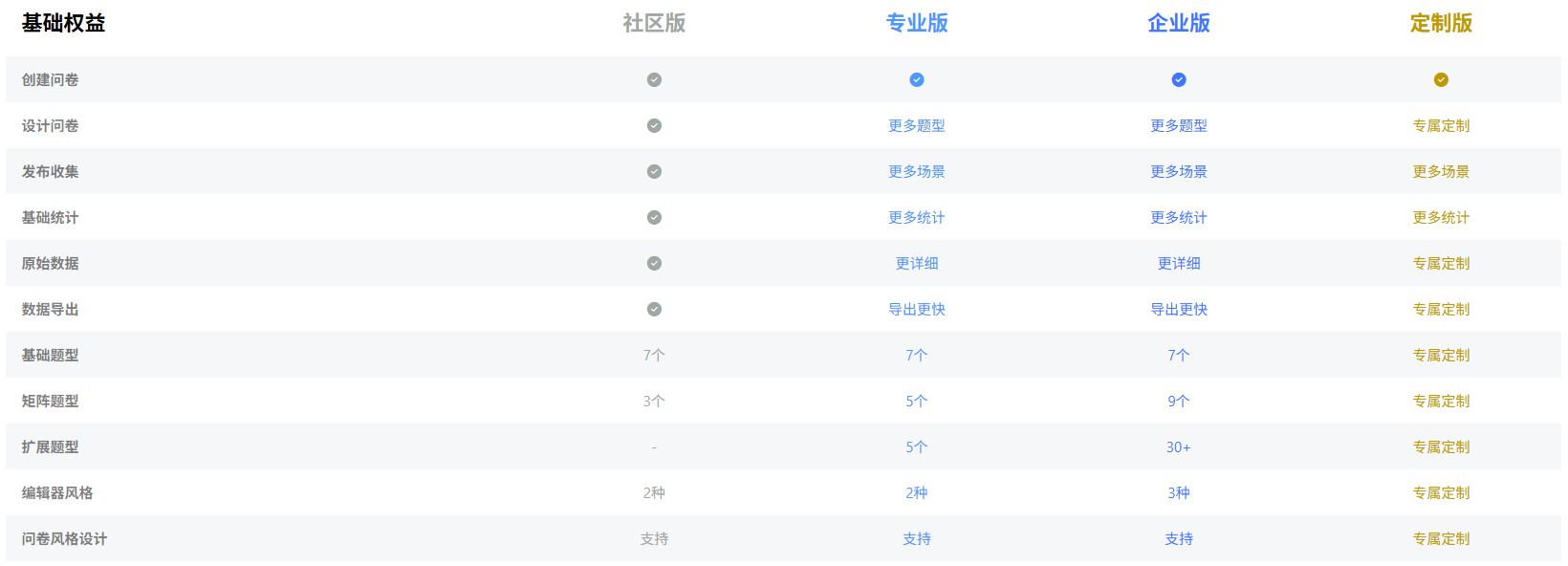Select the 社区版 column header
The image size is (1568, 566).
click(654, 23)
